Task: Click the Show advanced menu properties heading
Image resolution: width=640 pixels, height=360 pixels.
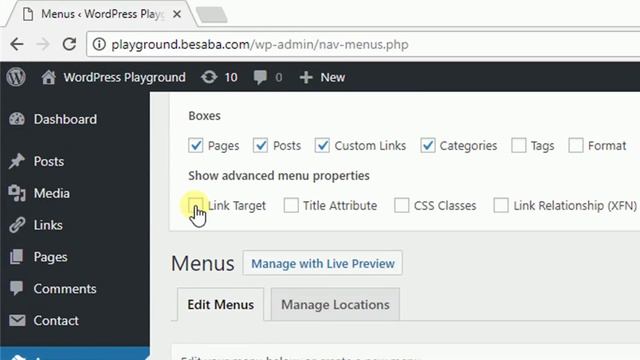Action: pyautogui.click(x=279, y=176)
